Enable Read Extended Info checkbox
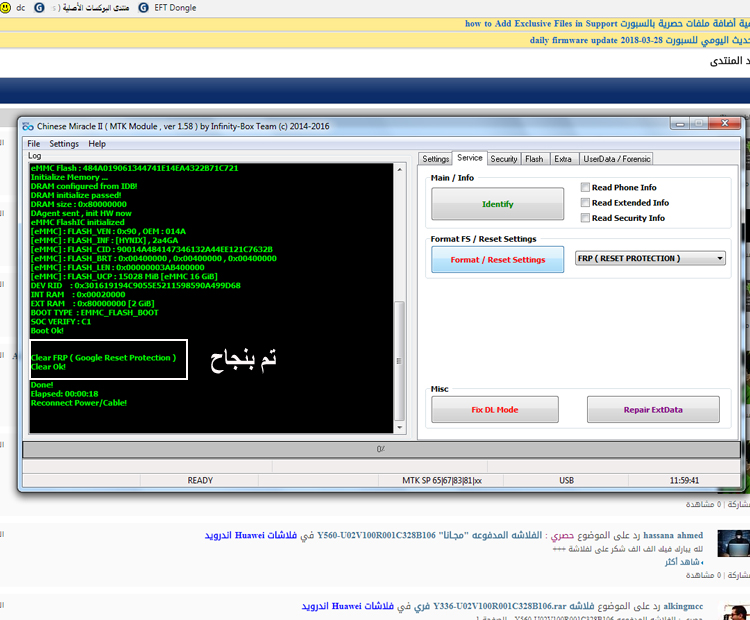Screen dimensions: 750x620 point(585,202)
